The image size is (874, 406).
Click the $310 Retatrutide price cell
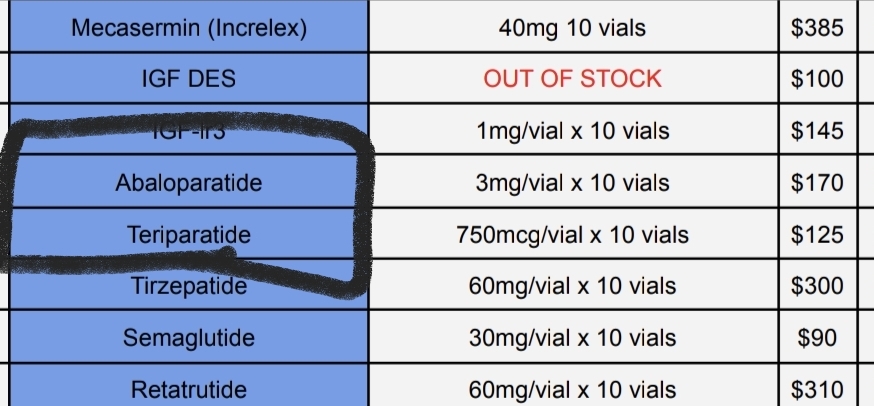click(817, 388)
